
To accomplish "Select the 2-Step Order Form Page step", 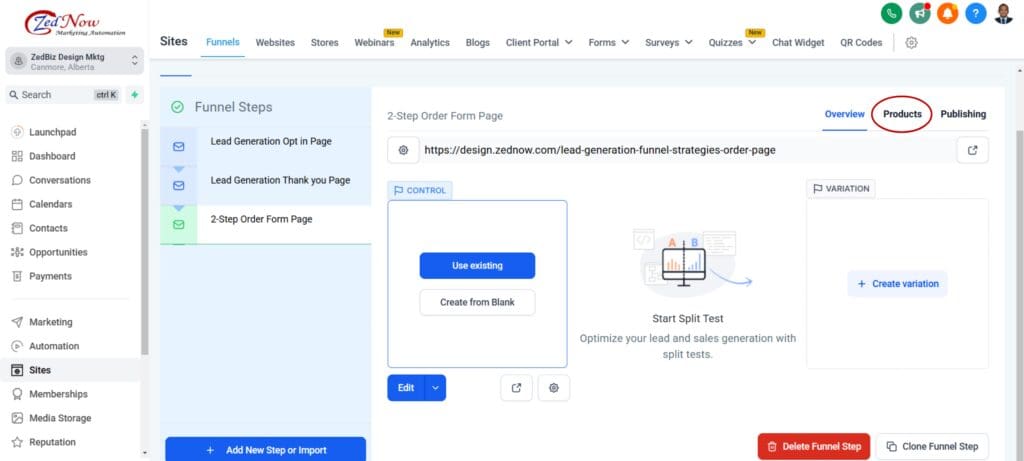I will 266,225.
